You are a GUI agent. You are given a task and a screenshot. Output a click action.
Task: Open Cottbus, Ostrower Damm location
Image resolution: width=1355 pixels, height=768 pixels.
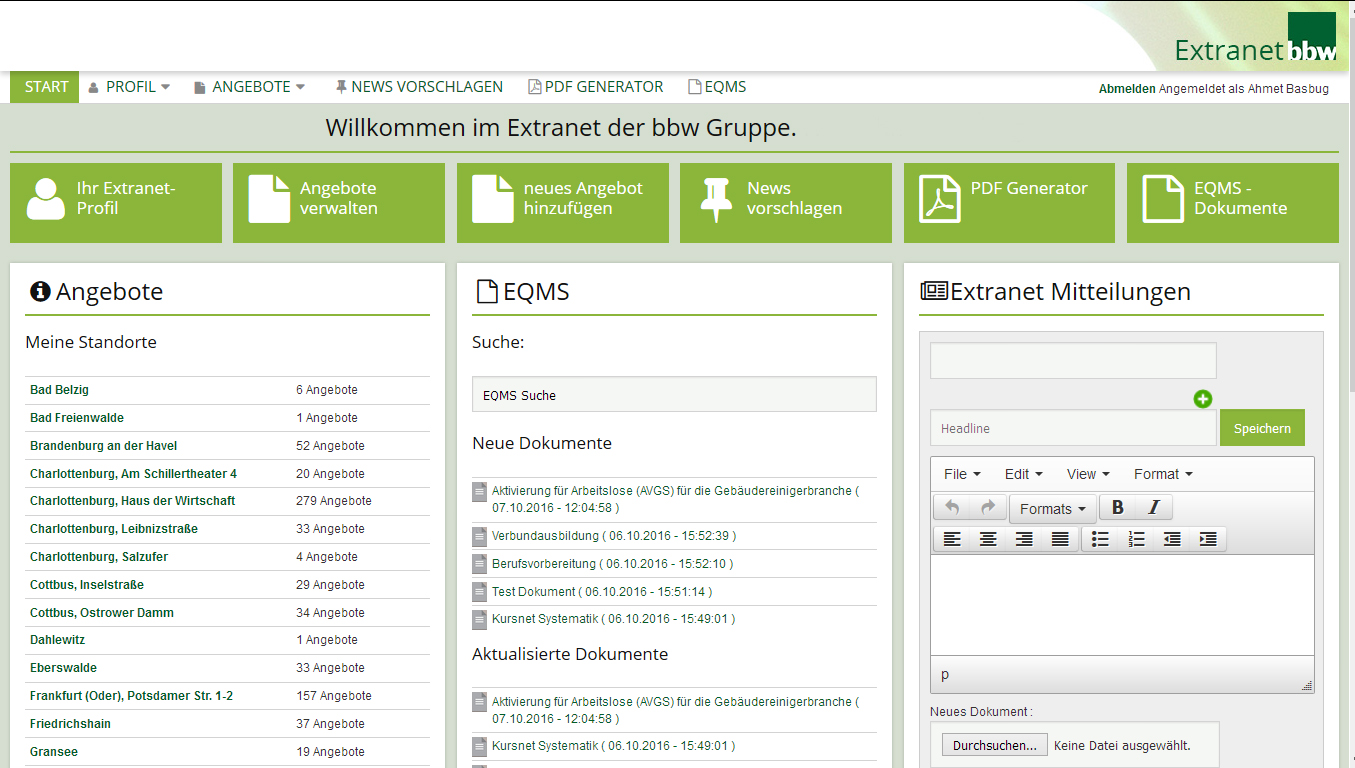(x=102, y=613)
